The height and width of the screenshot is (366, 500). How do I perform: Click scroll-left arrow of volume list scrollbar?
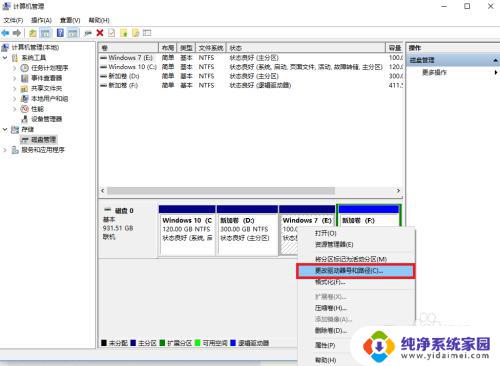[x=103, y=191]
